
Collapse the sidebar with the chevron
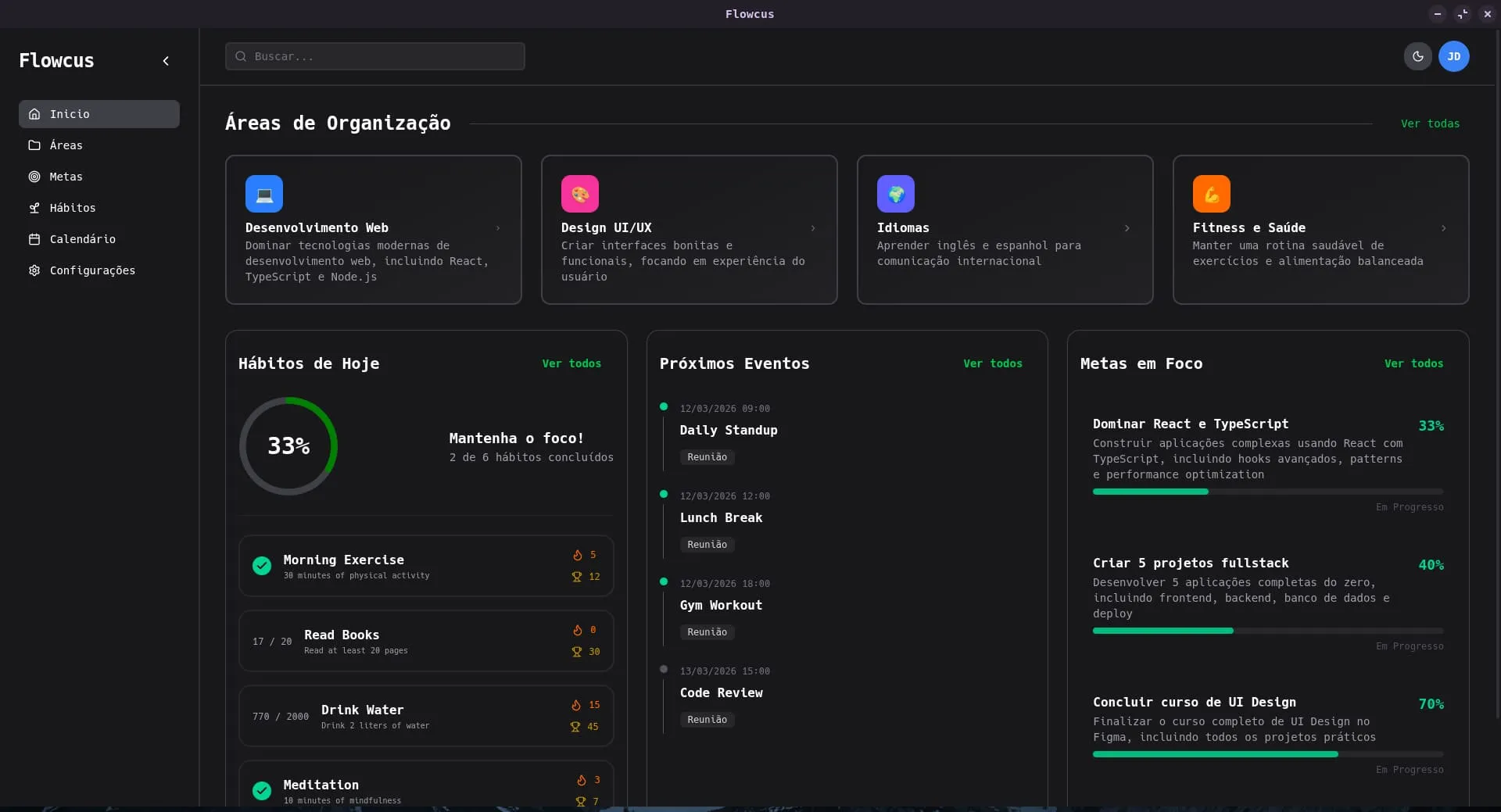pyautogui.click(x=166, y=60)
